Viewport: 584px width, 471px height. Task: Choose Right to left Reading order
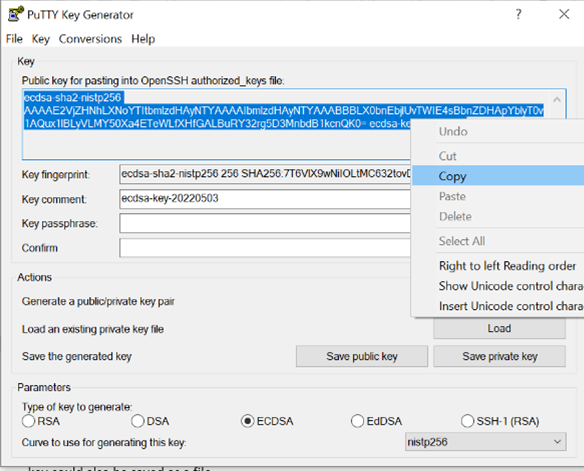coord(507,266)
